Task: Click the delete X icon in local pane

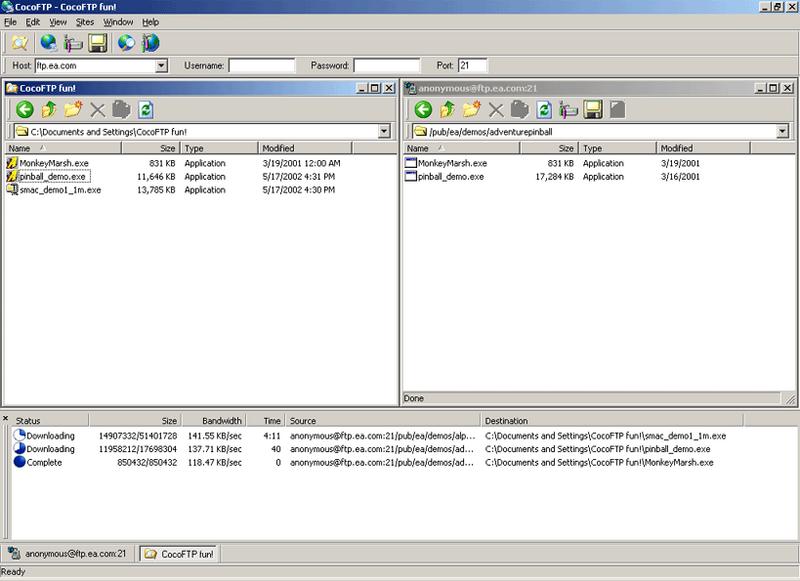Action: pos(97,109)
